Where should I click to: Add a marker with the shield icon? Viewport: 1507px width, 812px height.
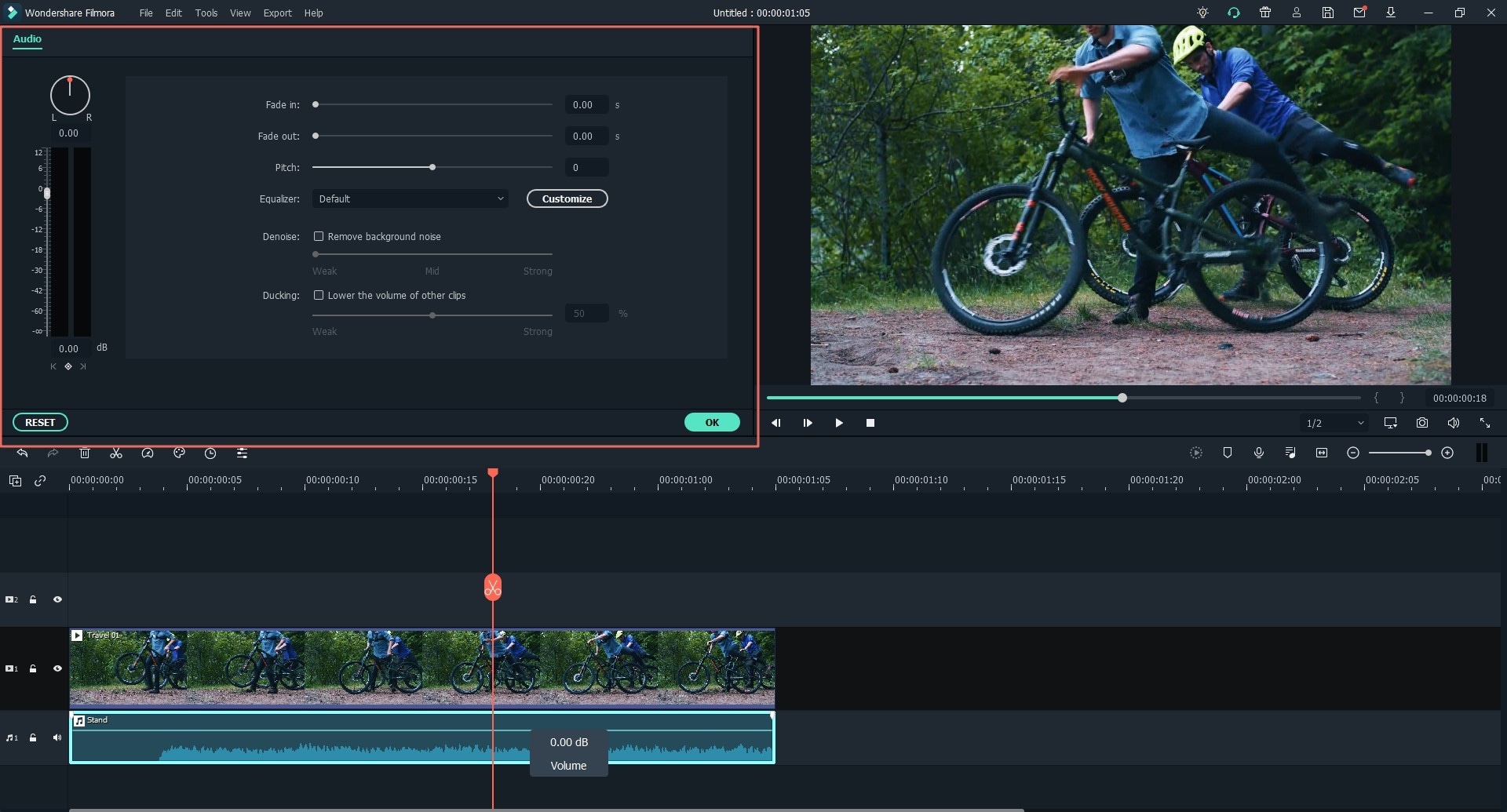(1228, 453)
